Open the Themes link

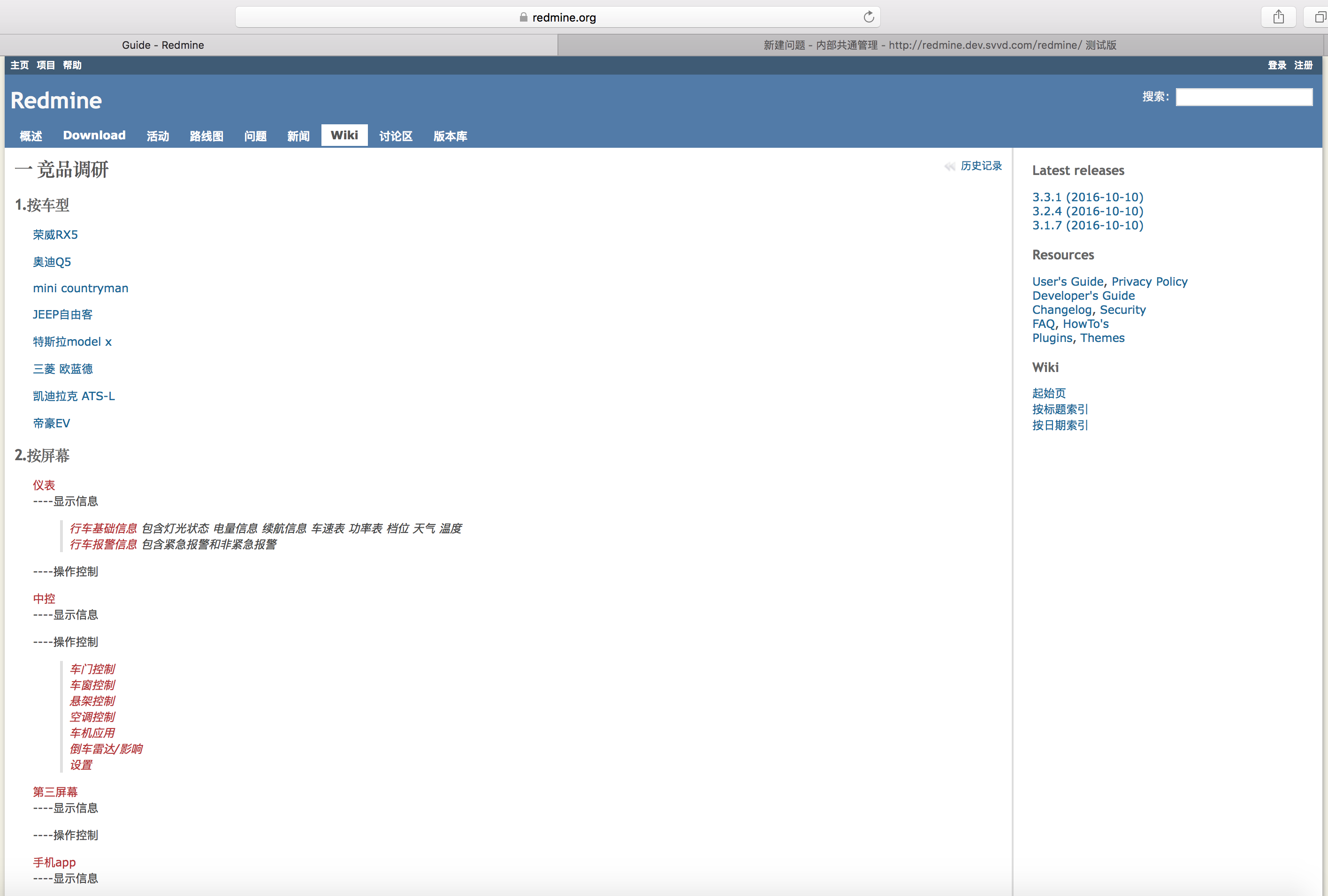pos(1102,338)
